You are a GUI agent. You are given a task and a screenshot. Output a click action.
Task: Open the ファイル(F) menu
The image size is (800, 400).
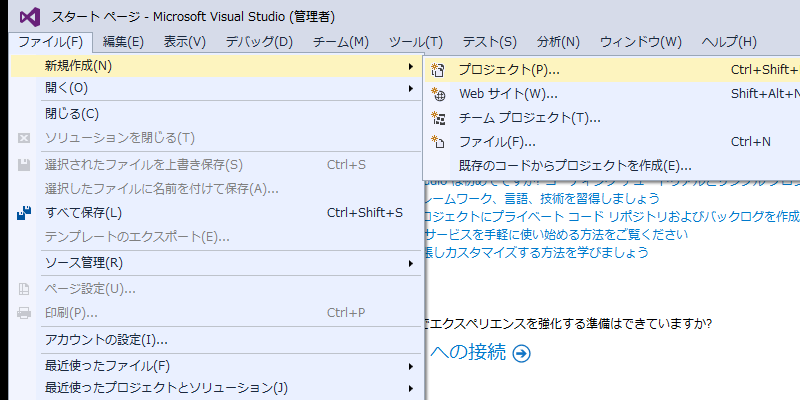pos(51,42)
